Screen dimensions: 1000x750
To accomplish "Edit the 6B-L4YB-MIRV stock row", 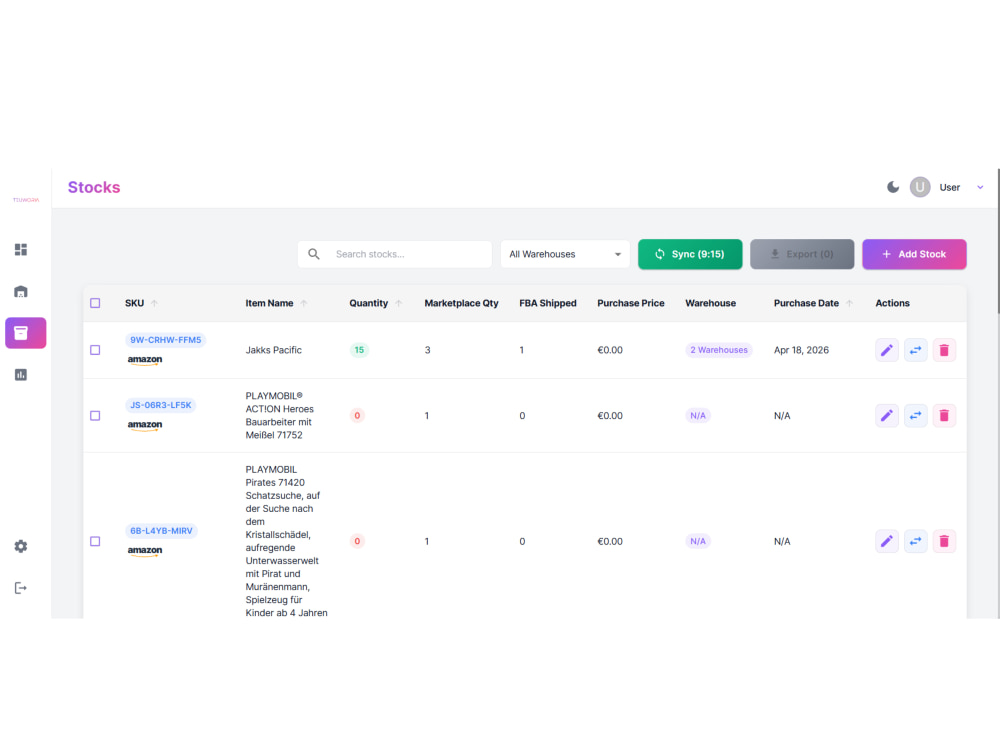I will tap(886, 541).
